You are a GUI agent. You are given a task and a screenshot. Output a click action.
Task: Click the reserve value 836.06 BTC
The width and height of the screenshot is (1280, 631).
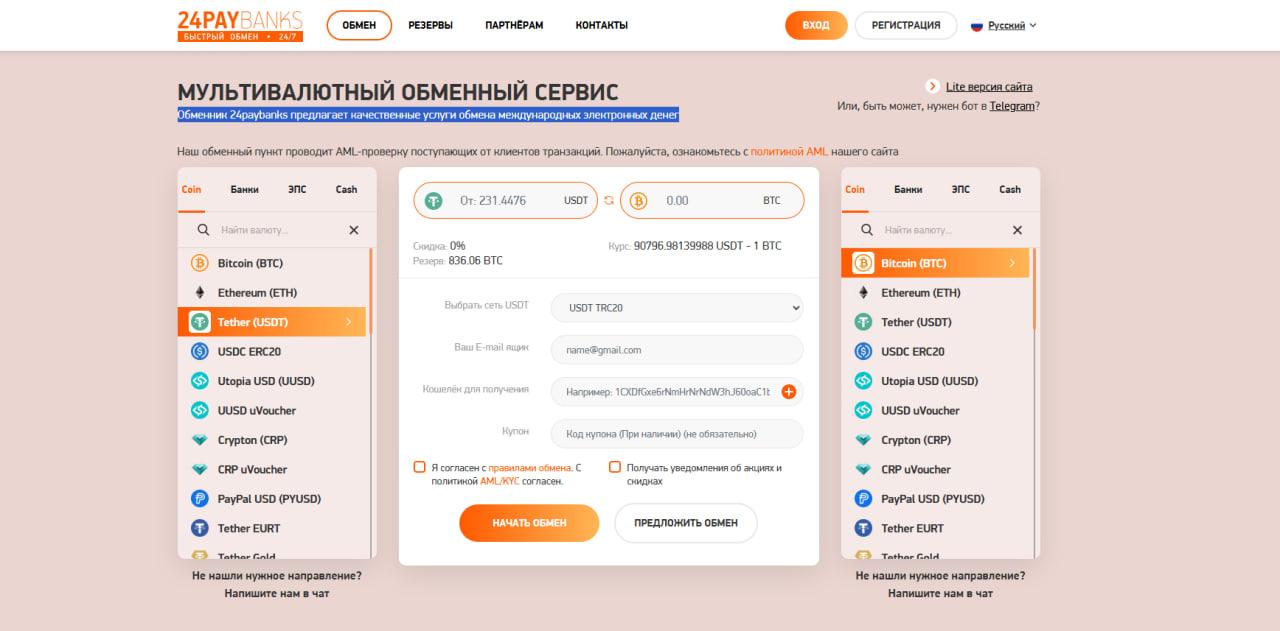(x=476, y=261)
